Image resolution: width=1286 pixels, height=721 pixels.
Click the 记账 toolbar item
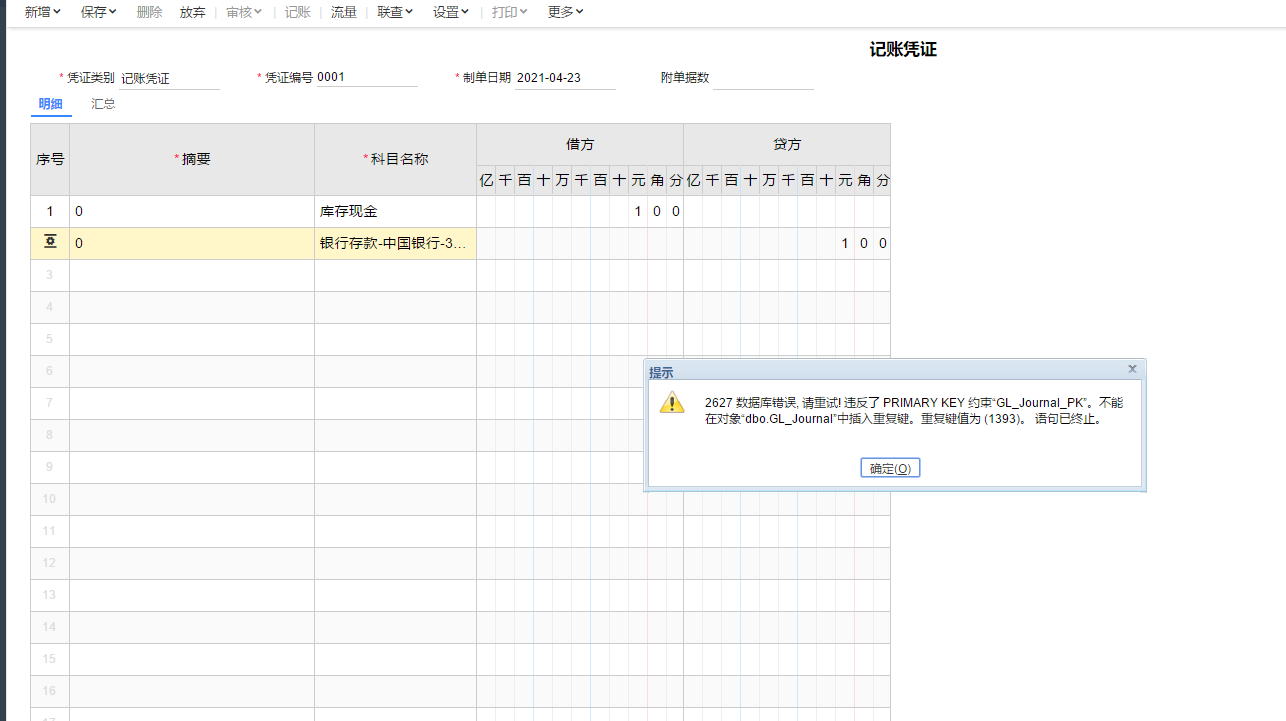[x=298, y=12]
